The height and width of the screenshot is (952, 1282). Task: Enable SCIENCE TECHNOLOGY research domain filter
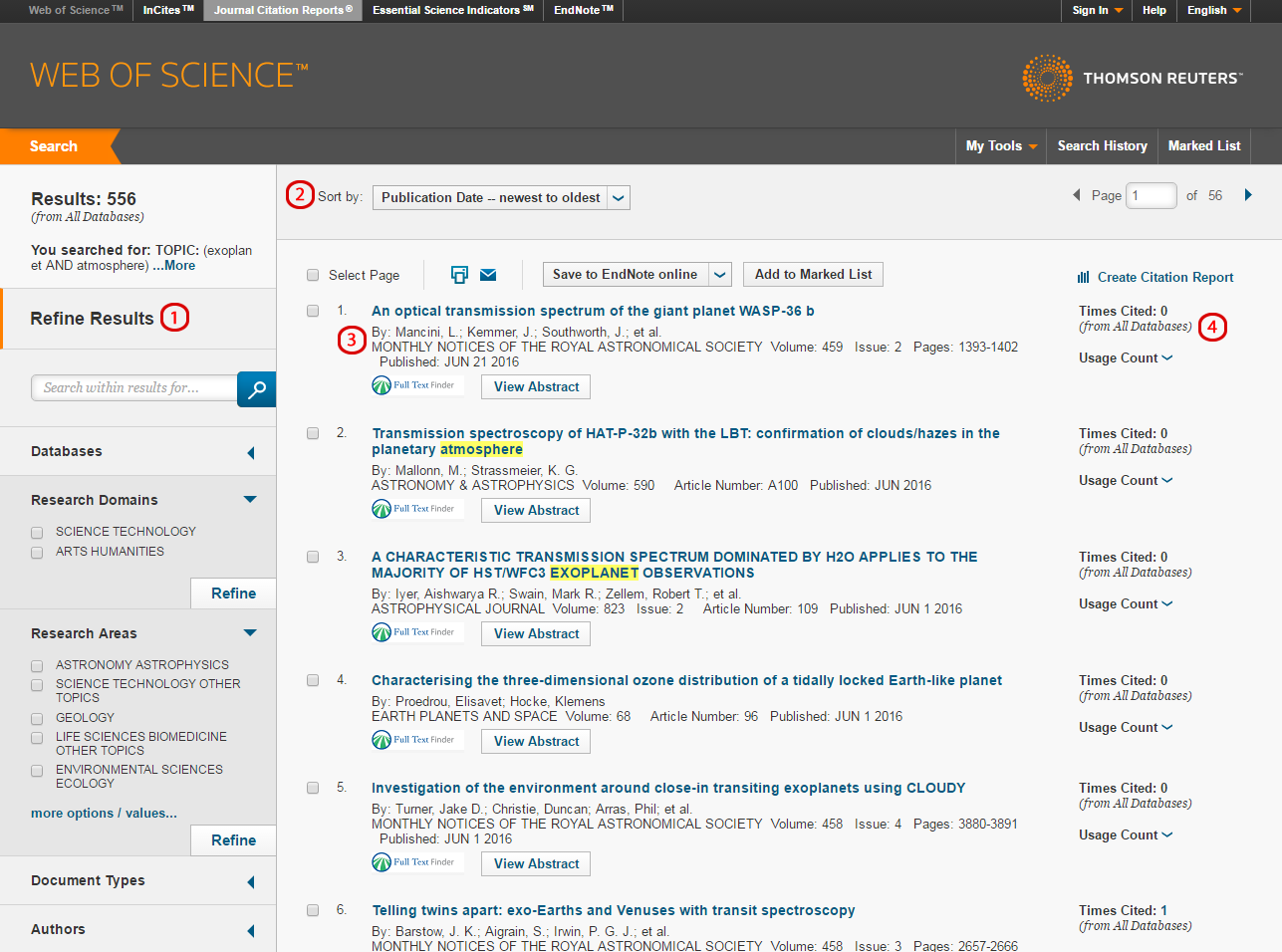[37, 533]
